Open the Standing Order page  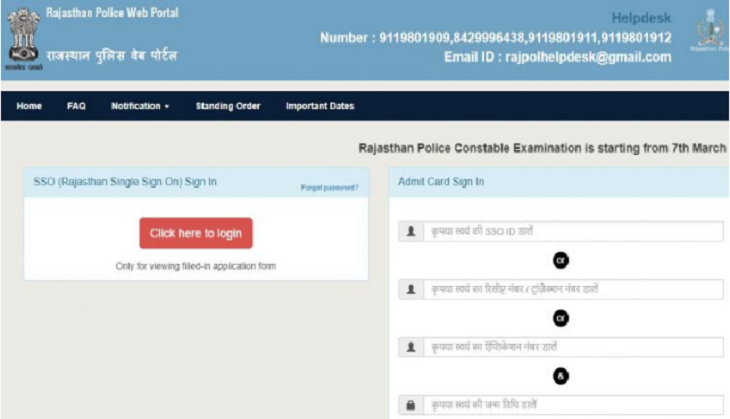[228, 106]
